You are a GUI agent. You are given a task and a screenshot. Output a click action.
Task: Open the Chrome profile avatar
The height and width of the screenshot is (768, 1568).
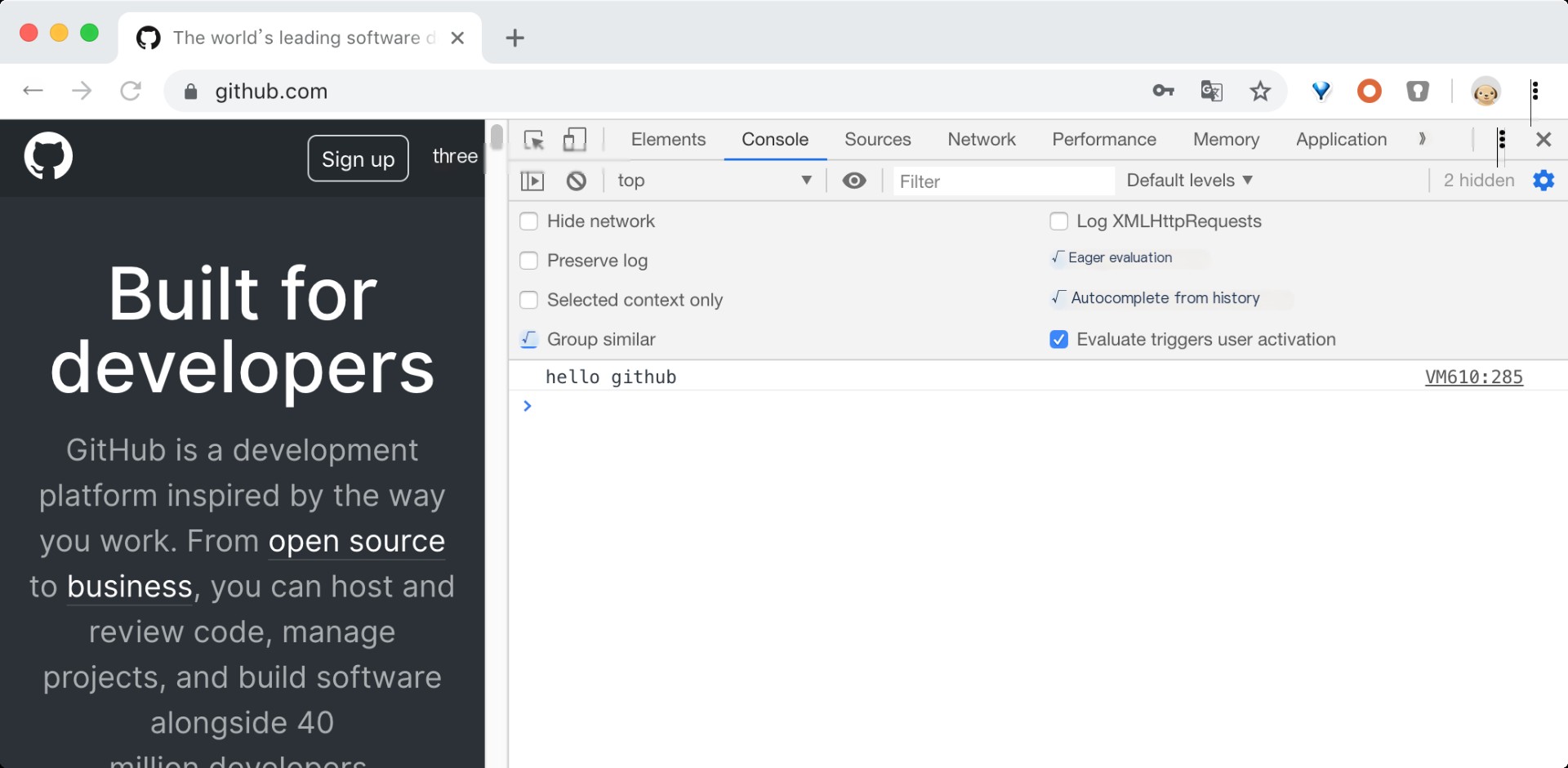[1486, 91]
